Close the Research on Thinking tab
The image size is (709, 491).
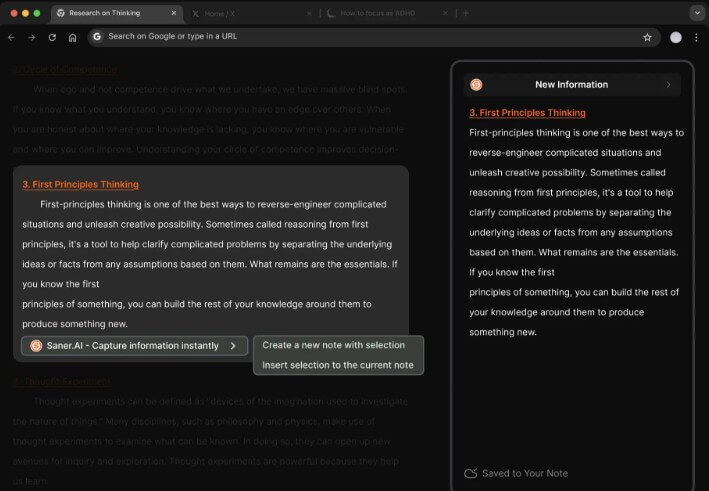click(174, 13)
